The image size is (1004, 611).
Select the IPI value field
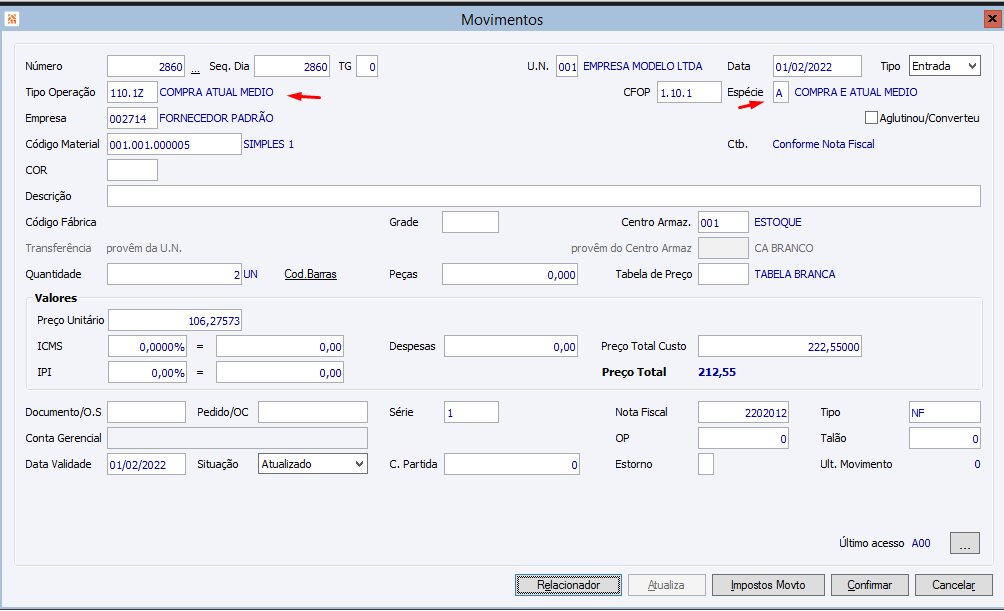[280, 372]
